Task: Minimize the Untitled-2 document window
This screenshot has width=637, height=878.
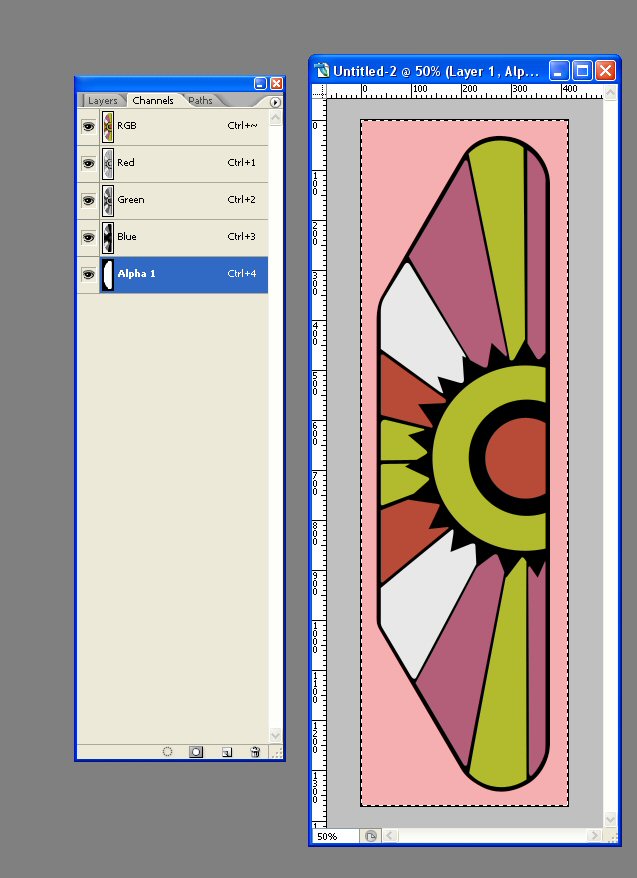Action: tap(559, 71)
